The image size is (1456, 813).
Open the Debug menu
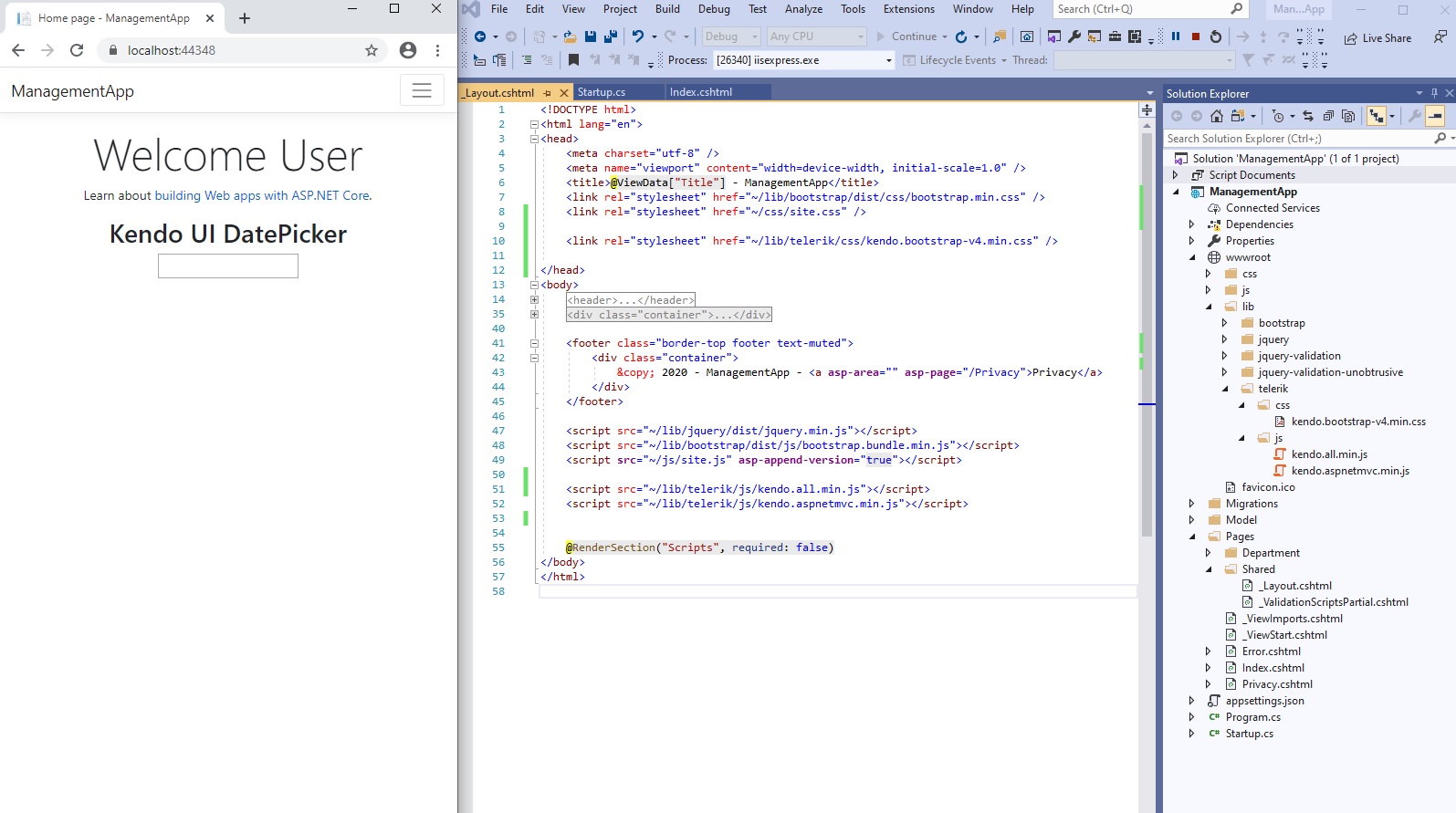click(x=713, y=9)
